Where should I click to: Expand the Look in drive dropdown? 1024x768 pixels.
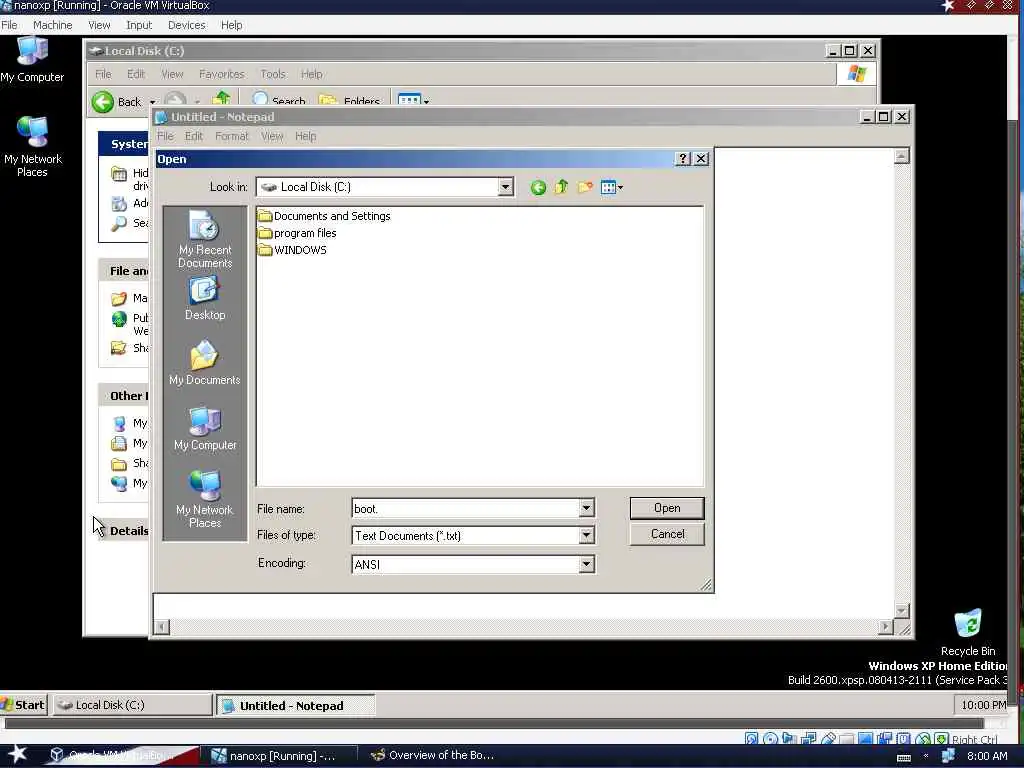(x=505, y=187)
